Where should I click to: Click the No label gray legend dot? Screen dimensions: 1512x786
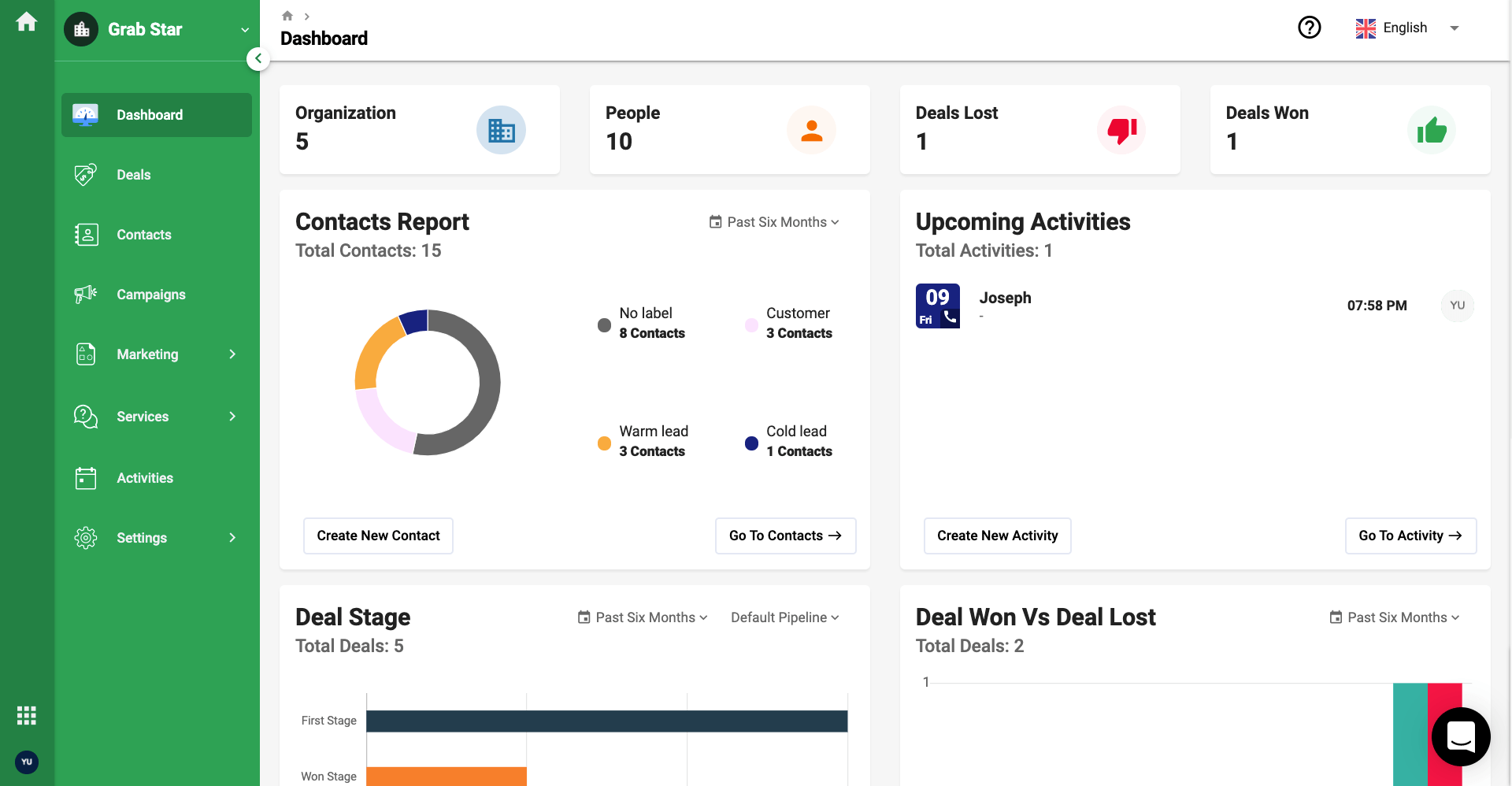(x=604, y=325)
